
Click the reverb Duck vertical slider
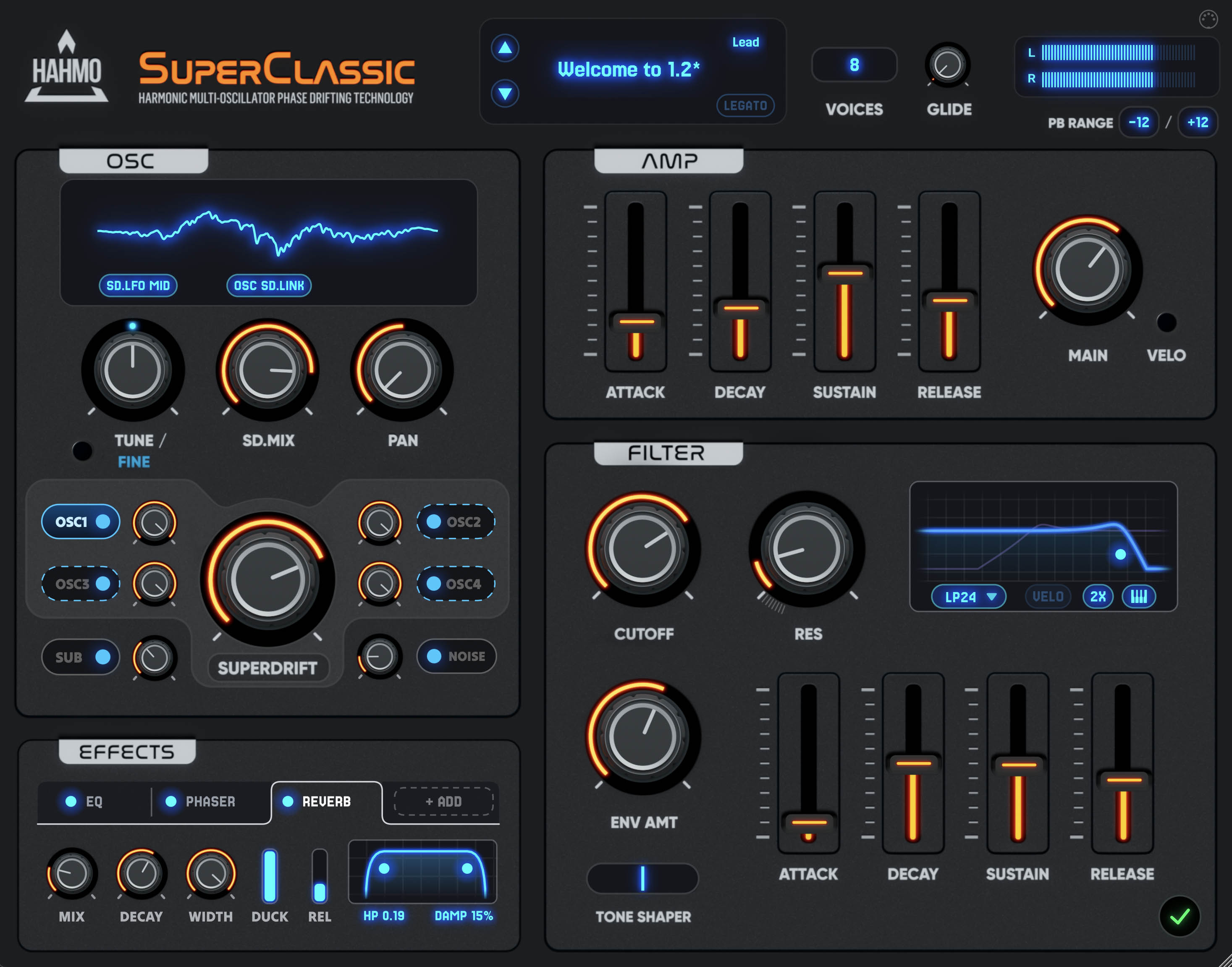[x=270, y=875]
